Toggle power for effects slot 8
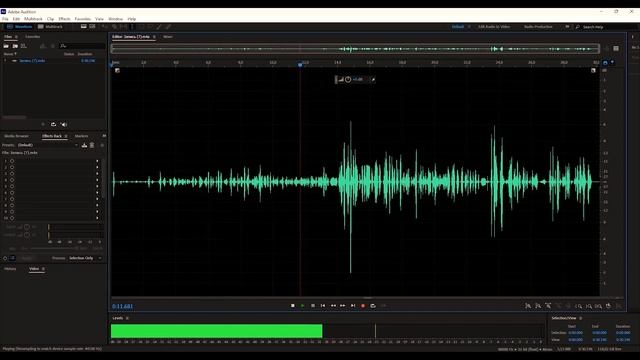 (12, 205)
